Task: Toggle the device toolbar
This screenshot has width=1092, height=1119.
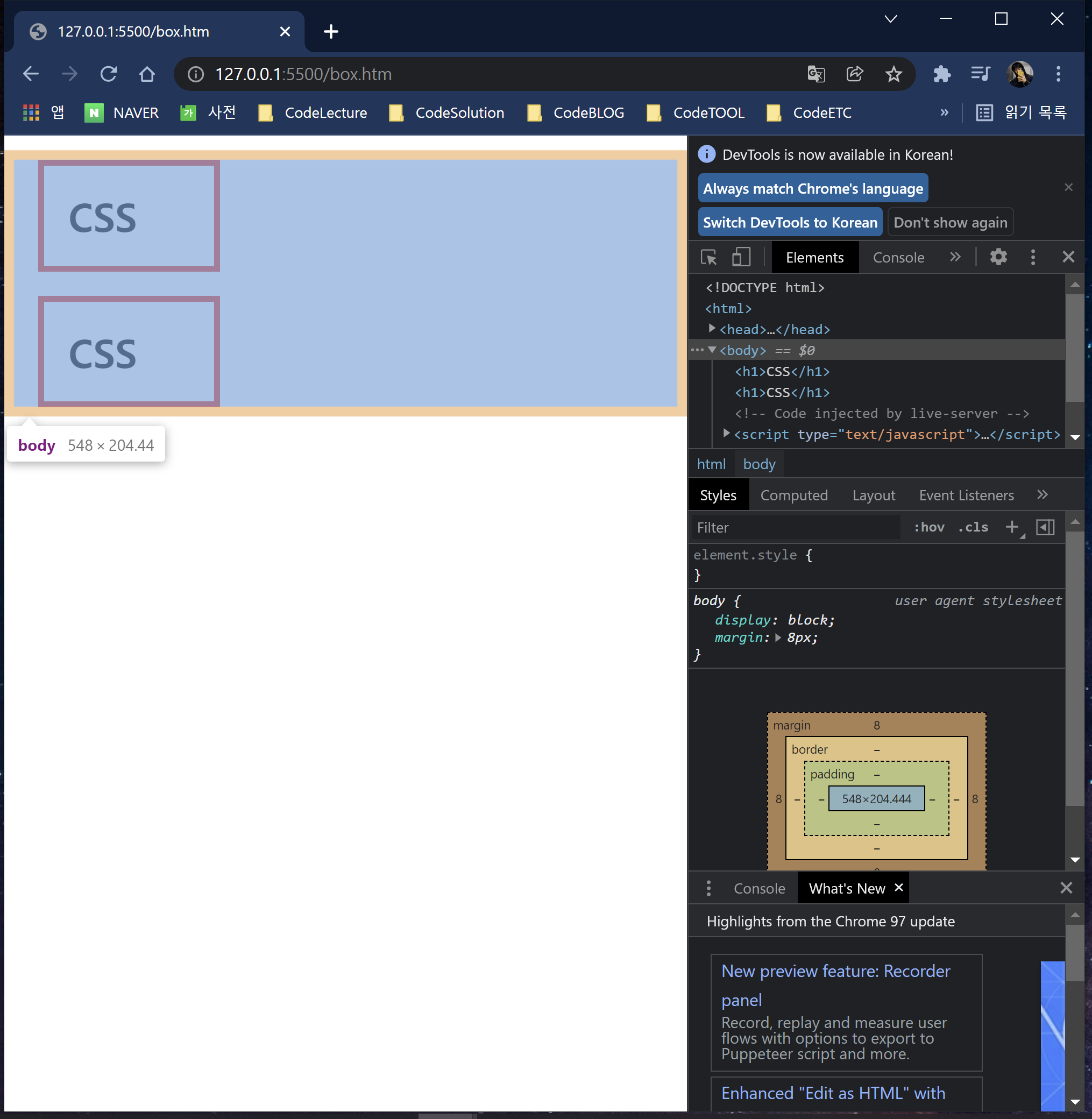Action: pyautogui.click(x=741, y=257)
